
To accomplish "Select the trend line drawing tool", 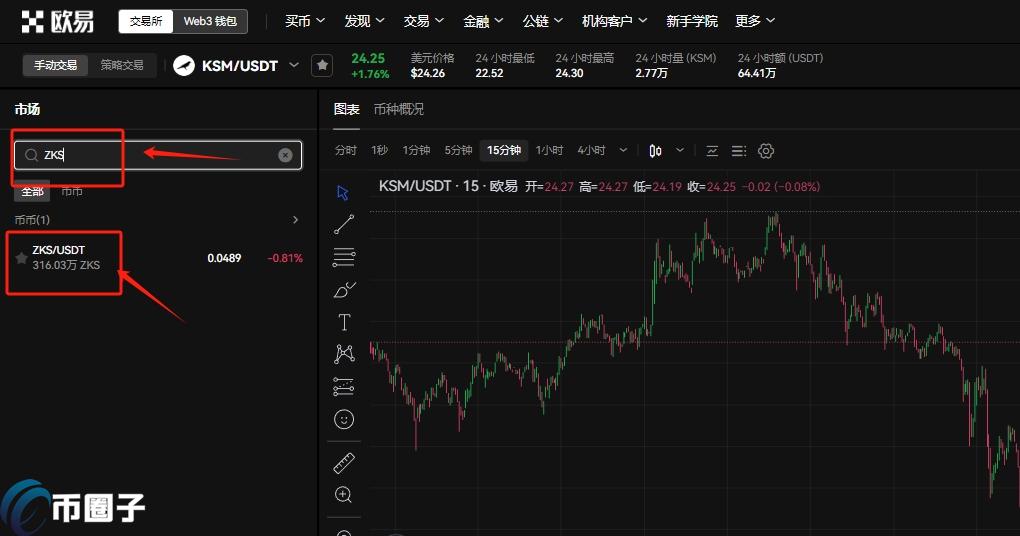I will click(344, 224).
